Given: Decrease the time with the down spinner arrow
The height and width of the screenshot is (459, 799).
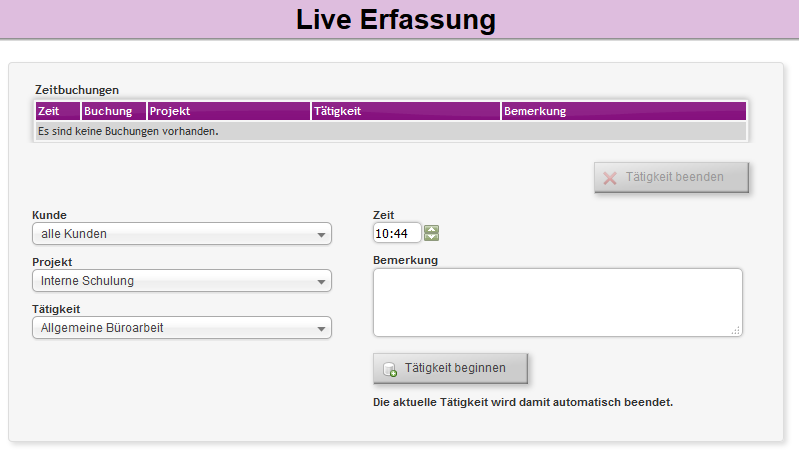Looking at the screenshot, I should (432, 238).
